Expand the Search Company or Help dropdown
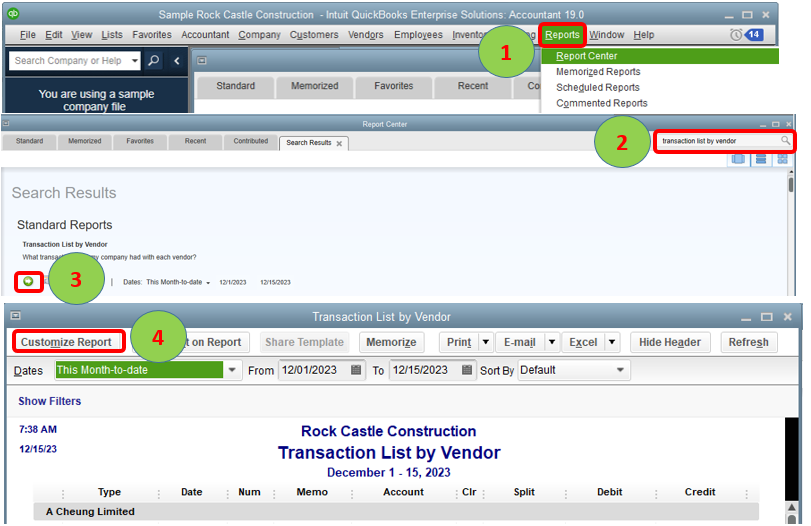This screenshot has height=526, width=811. click(x=135, y=61)
